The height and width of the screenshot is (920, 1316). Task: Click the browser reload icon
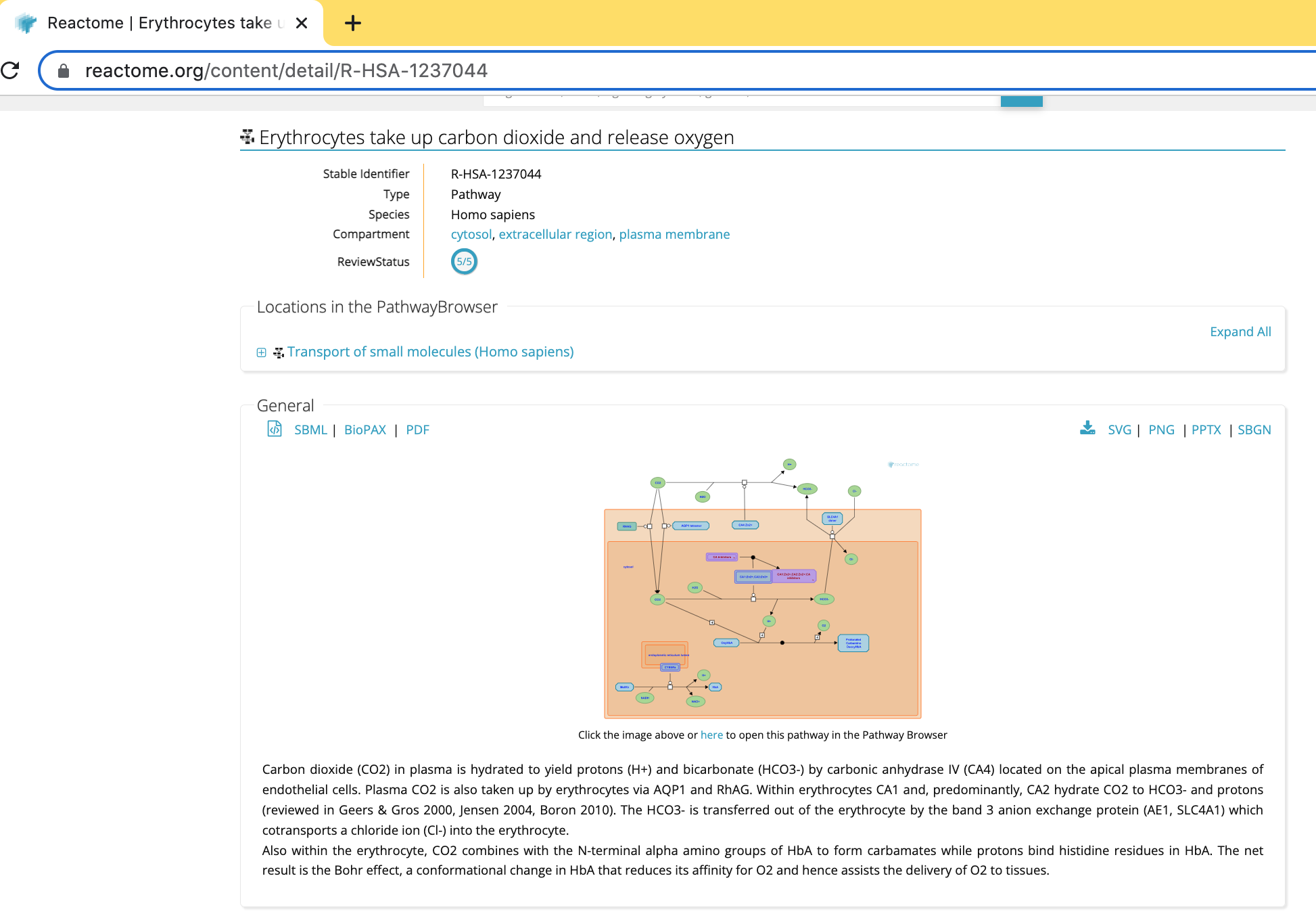[x=10, y=70]
